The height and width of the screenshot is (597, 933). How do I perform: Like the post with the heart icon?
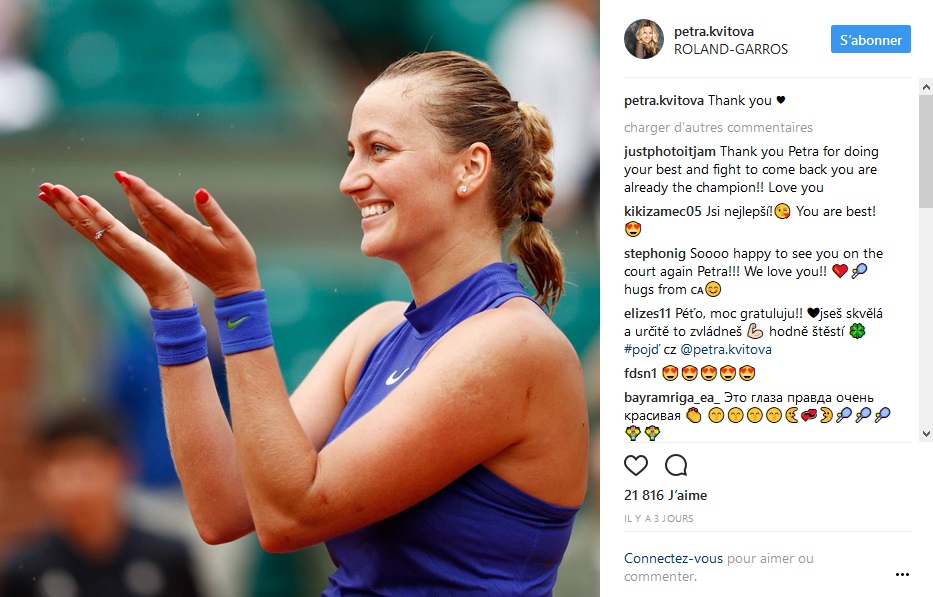635,465
